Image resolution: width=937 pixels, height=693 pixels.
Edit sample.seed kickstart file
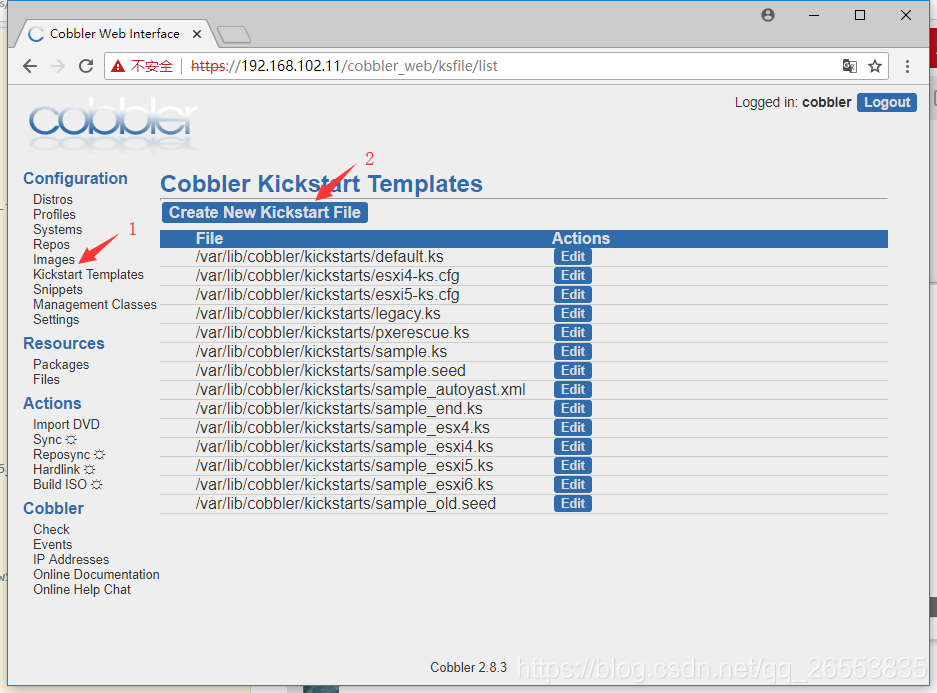572,370
